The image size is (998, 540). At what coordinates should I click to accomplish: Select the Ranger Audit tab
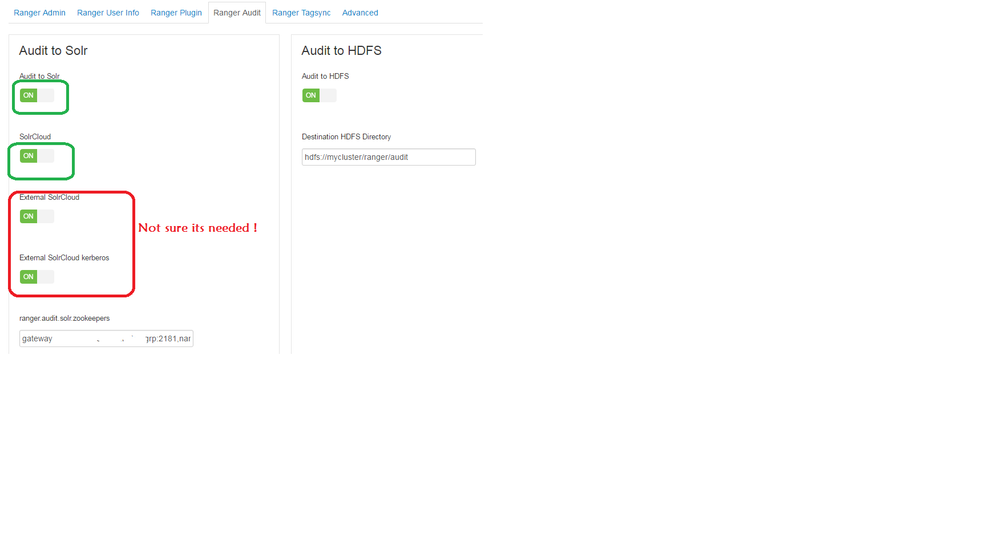point(237,13)
